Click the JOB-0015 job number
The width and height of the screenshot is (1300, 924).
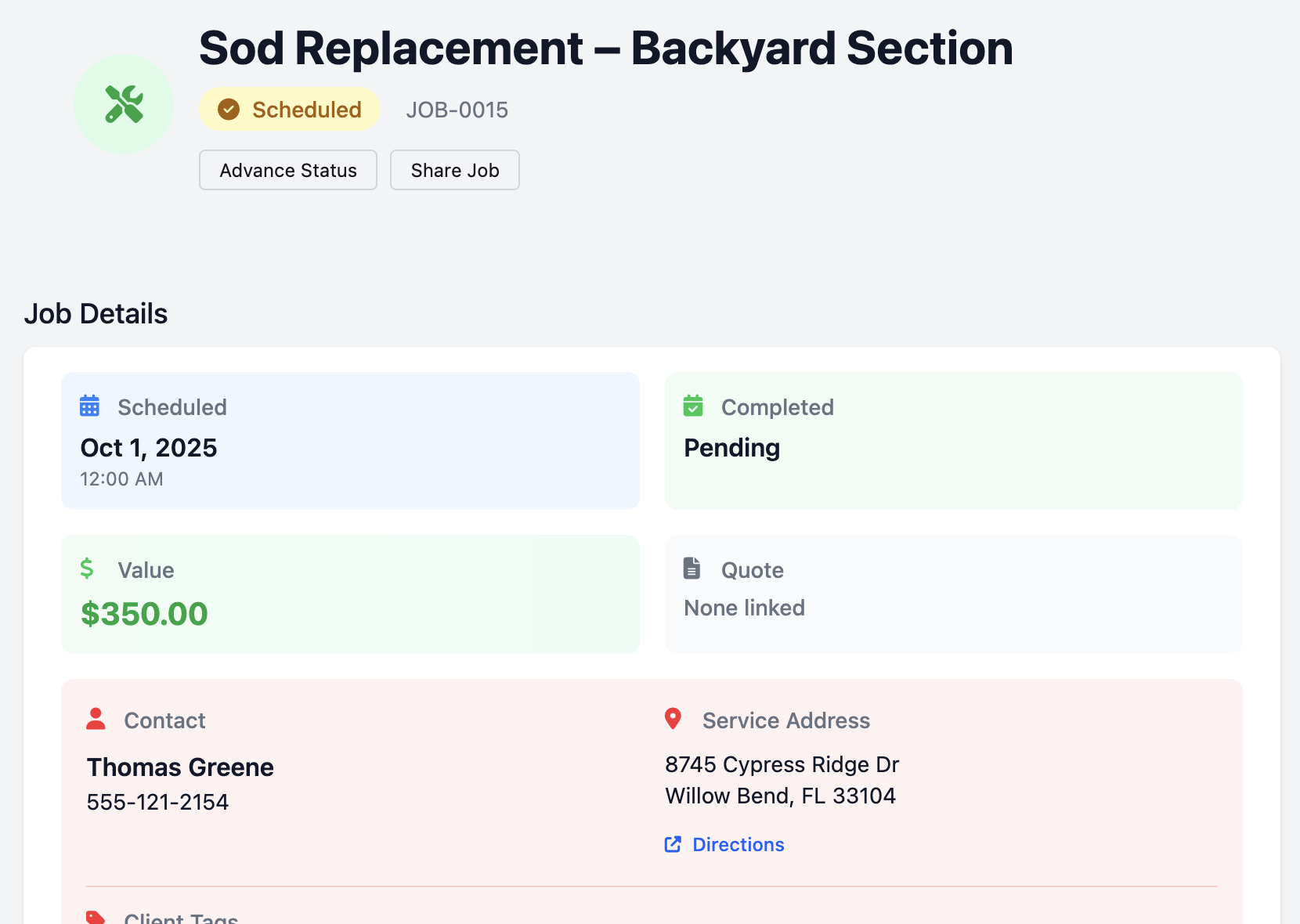[457, 110]
